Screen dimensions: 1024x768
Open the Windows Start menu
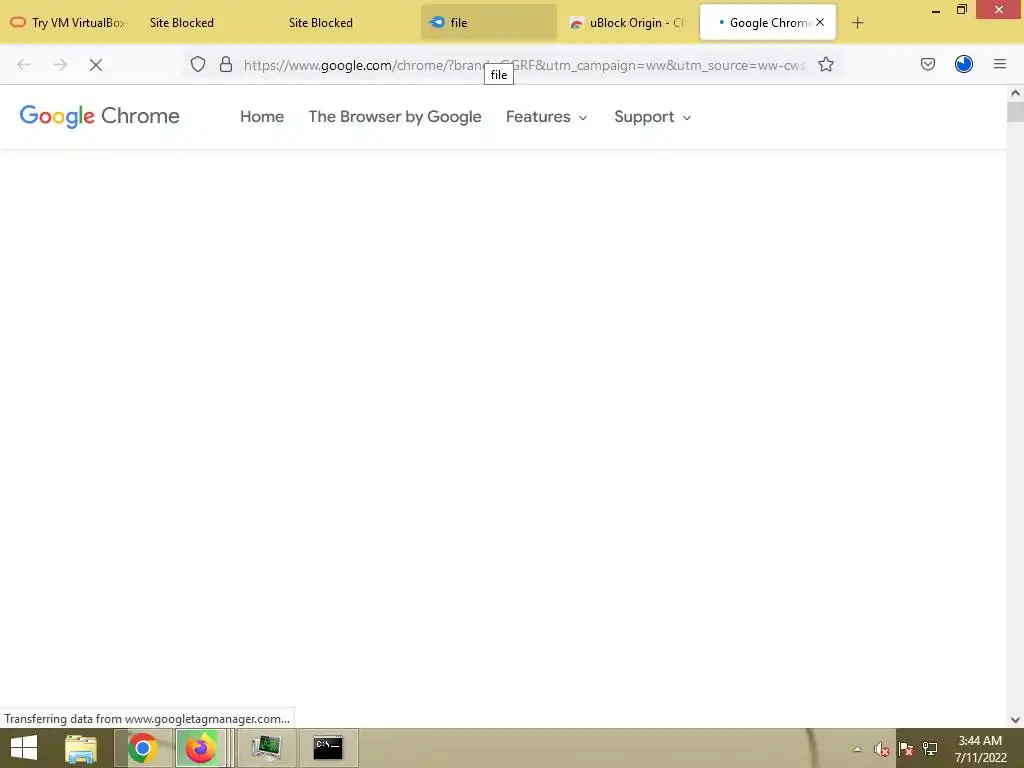pyautogui.click(x=24, y=748)
